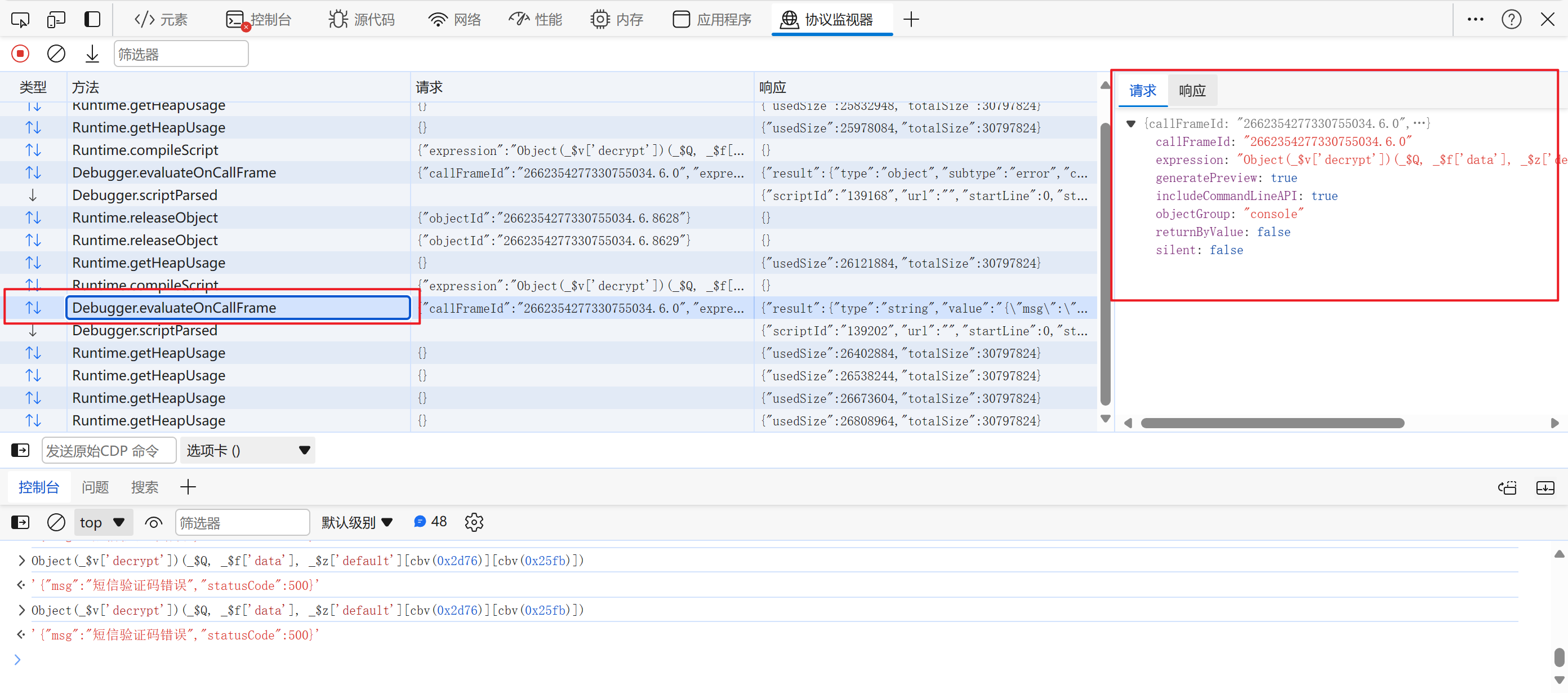This screenshot has width=1568, height=693.
Task: Open the 控制台 (Console) tab in top bar
Action: [x=259, y=20]
